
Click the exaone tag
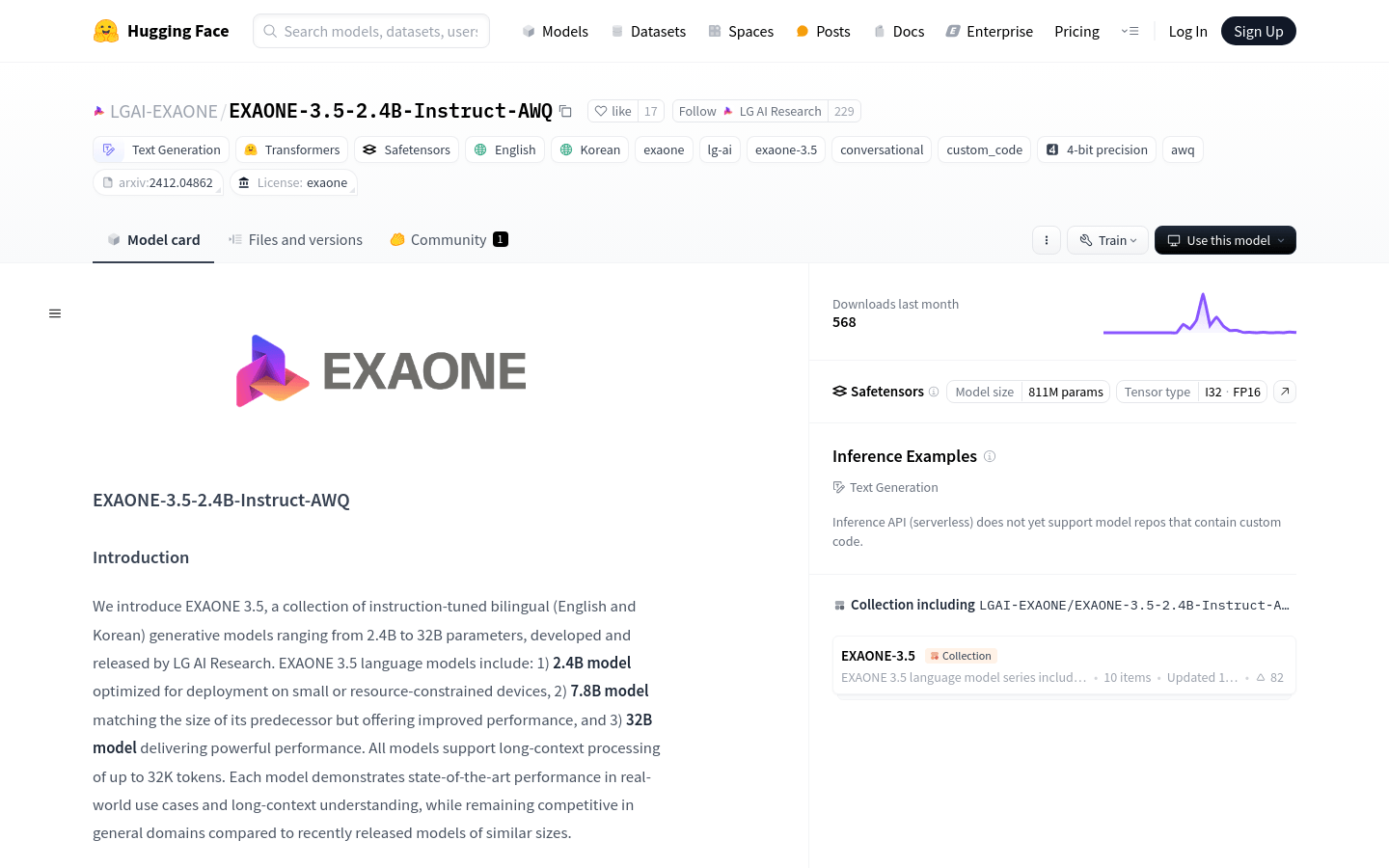click(x=664, y=149)
